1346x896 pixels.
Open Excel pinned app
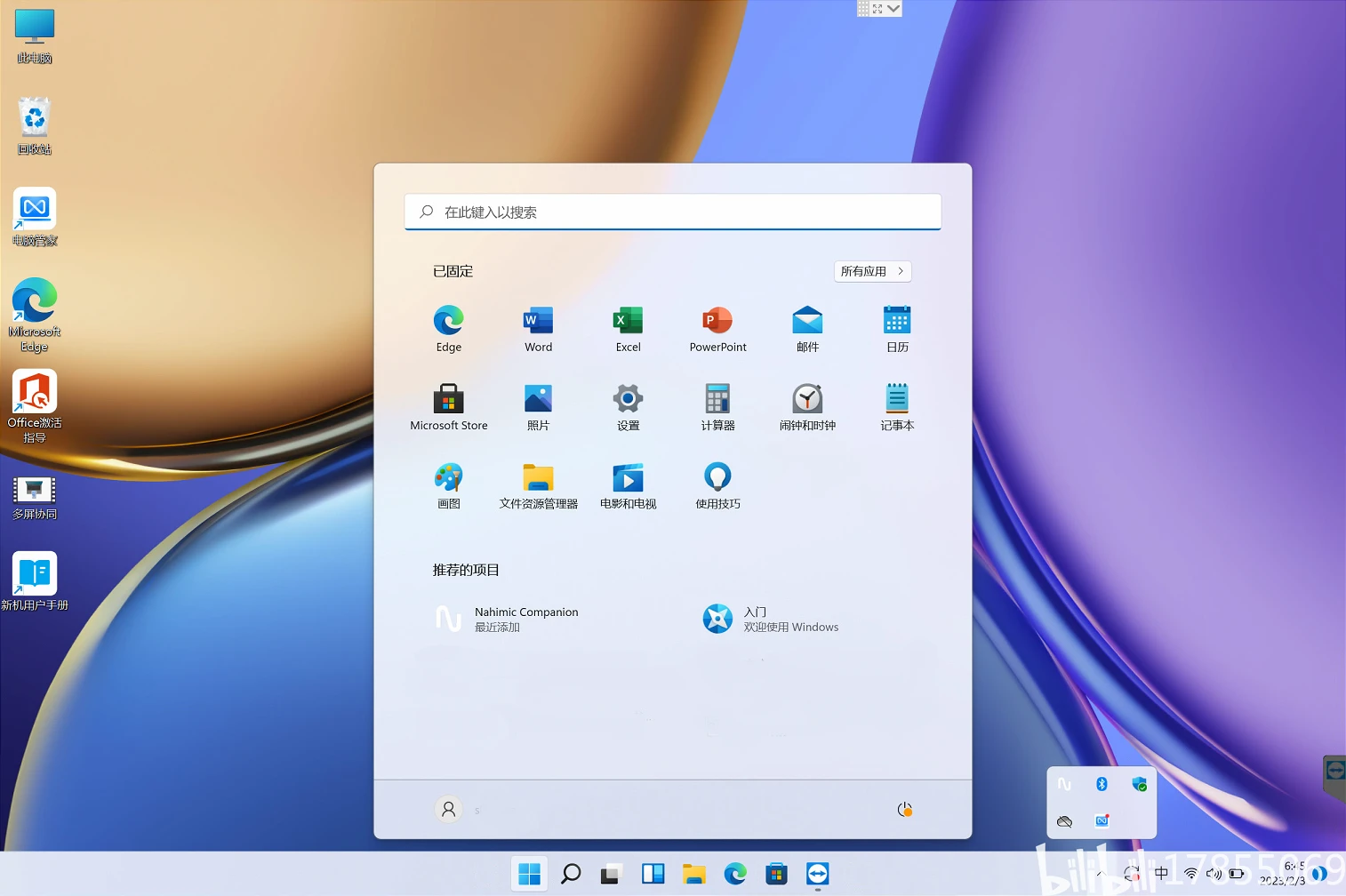[628, 329]
